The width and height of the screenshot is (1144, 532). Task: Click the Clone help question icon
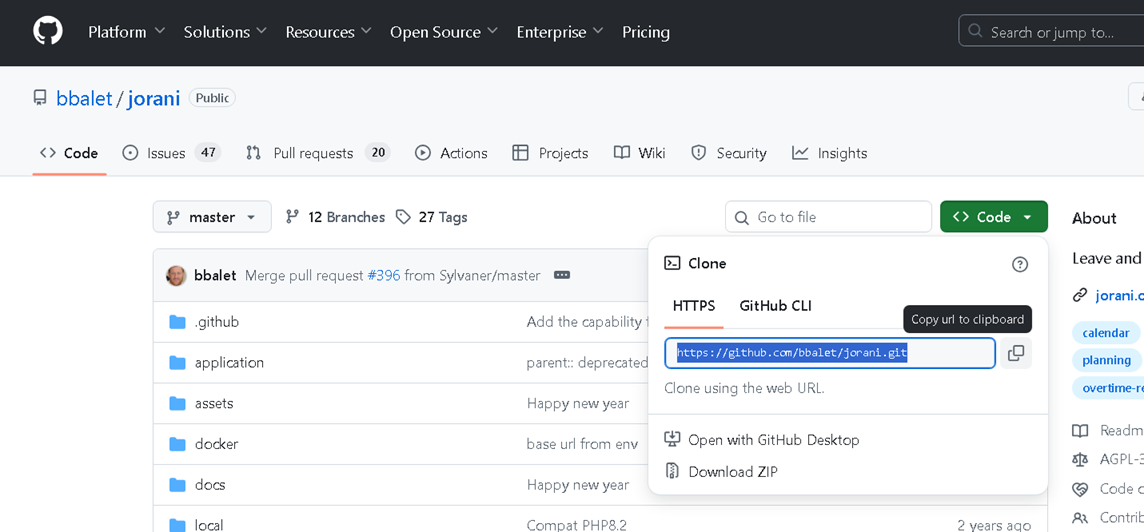(1019, 264)
